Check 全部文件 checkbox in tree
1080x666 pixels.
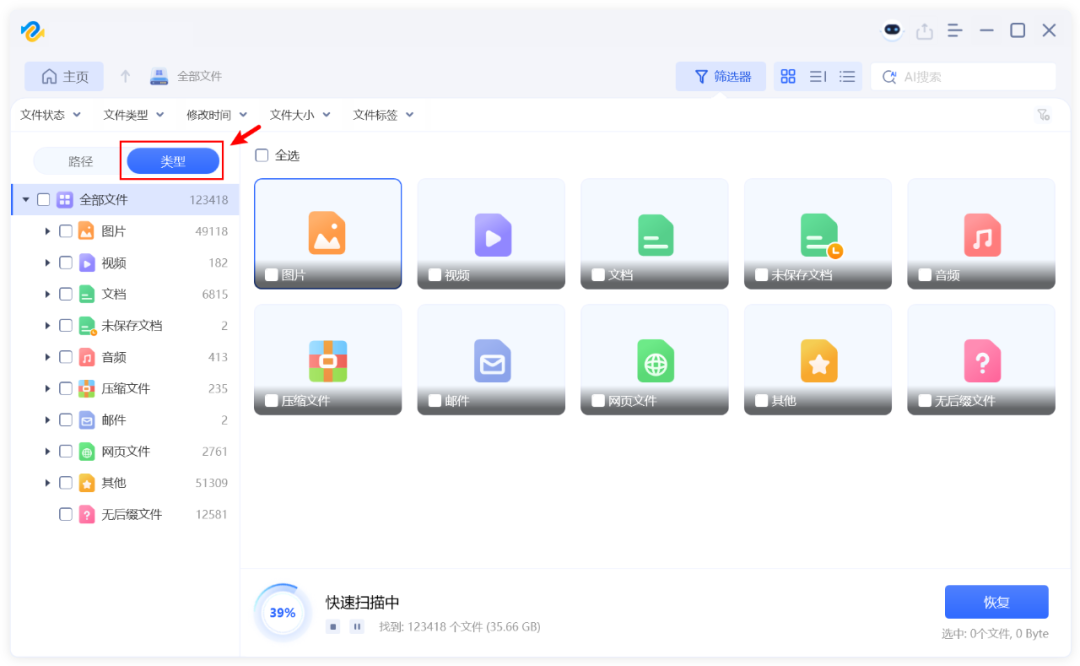43,200
